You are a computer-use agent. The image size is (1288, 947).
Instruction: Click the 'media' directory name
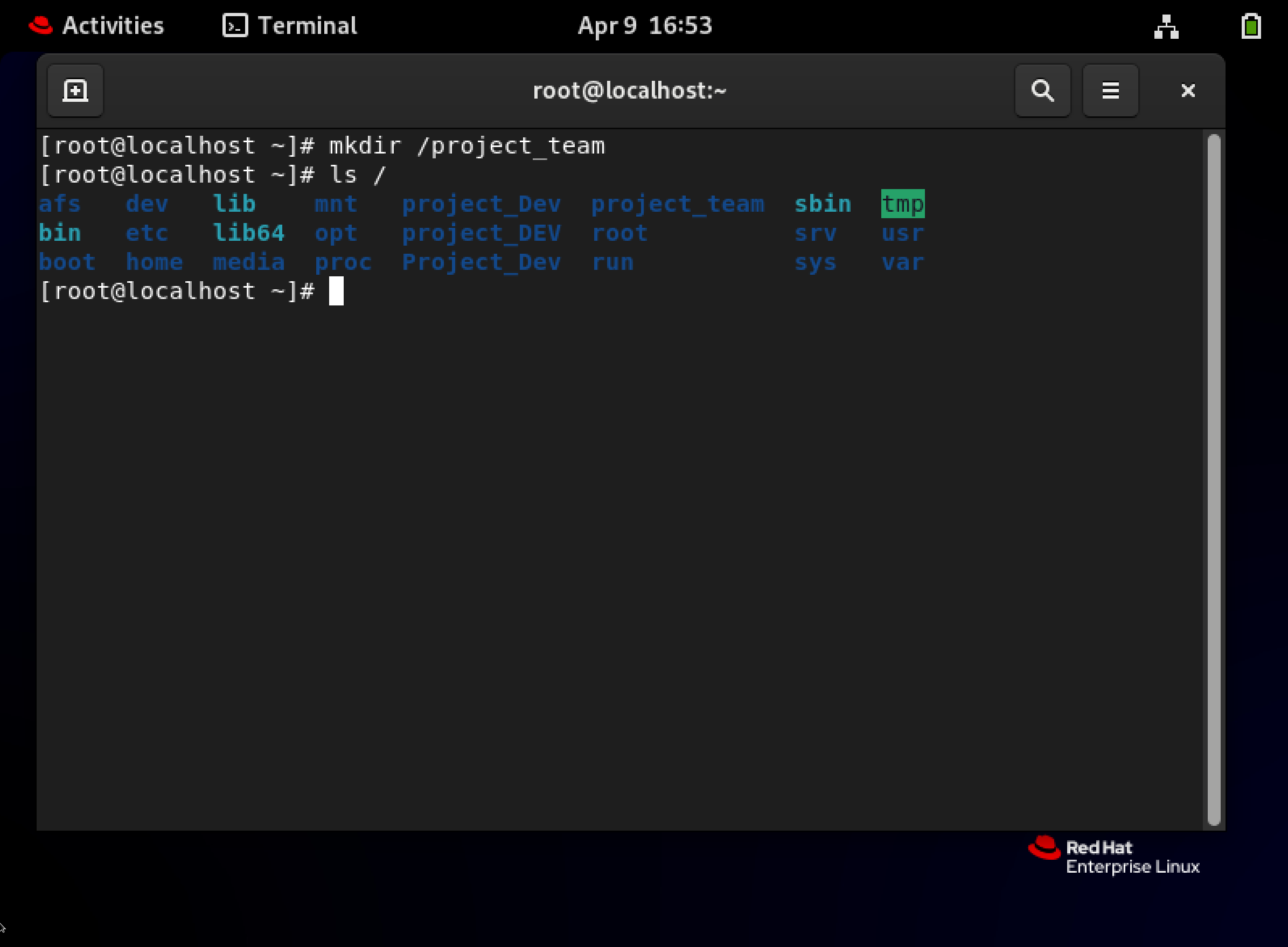pyautogui.click(x=248, y=262)
